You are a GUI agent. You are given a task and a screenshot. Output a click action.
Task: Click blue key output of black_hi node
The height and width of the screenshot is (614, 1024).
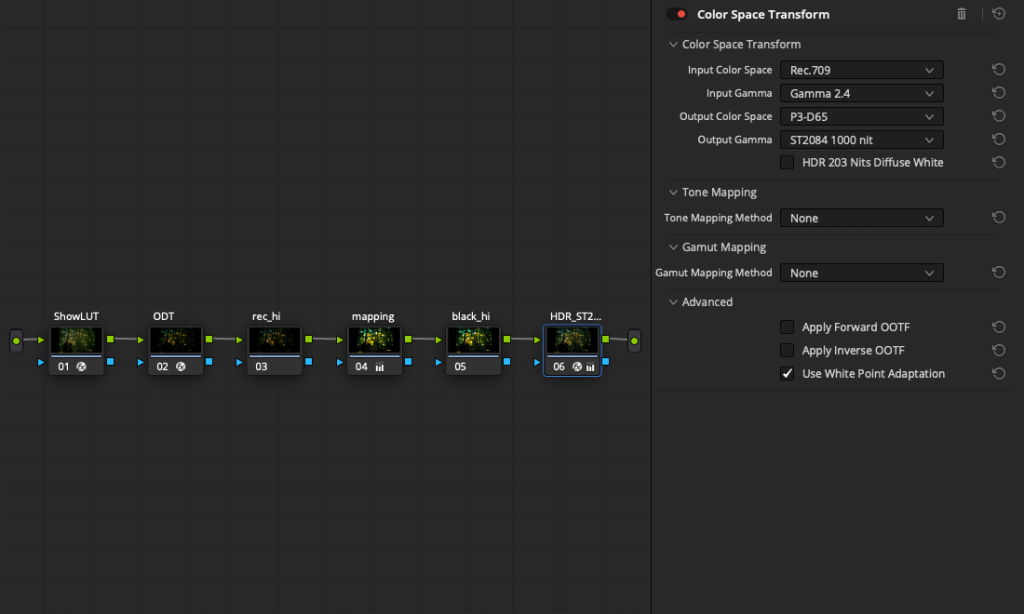507,361
